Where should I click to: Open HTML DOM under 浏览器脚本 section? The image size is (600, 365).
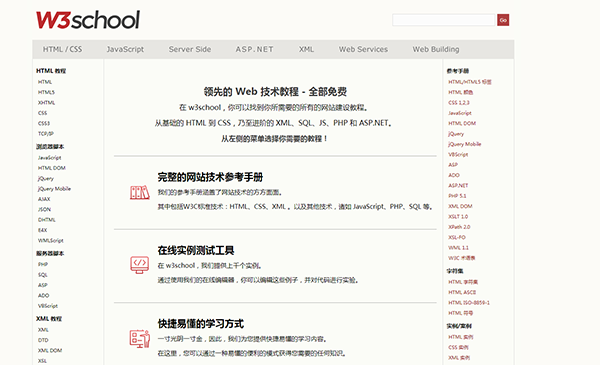pos(52,168)
